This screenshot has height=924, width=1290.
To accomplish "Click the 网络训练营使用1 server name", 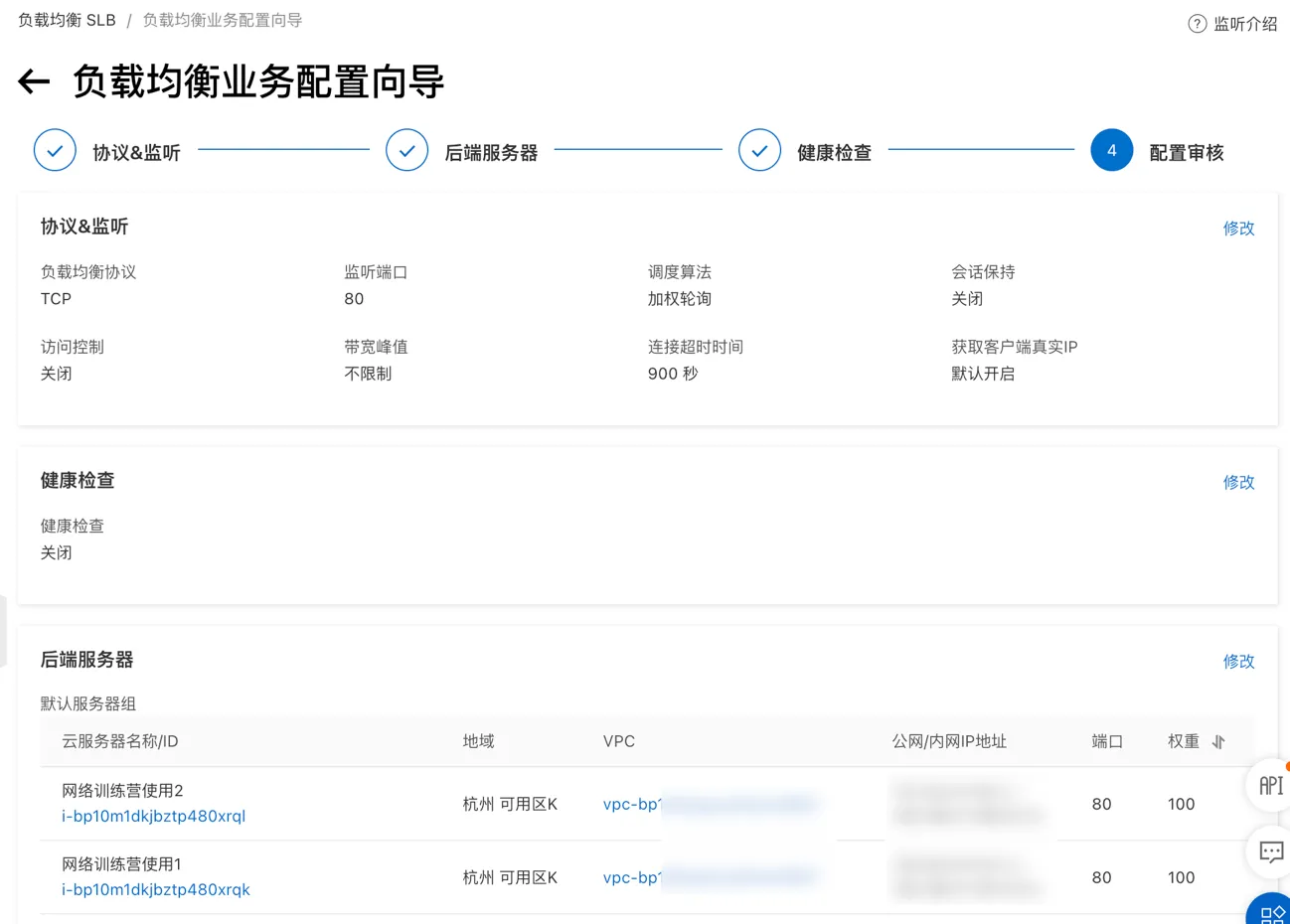I will coord(121,864).
